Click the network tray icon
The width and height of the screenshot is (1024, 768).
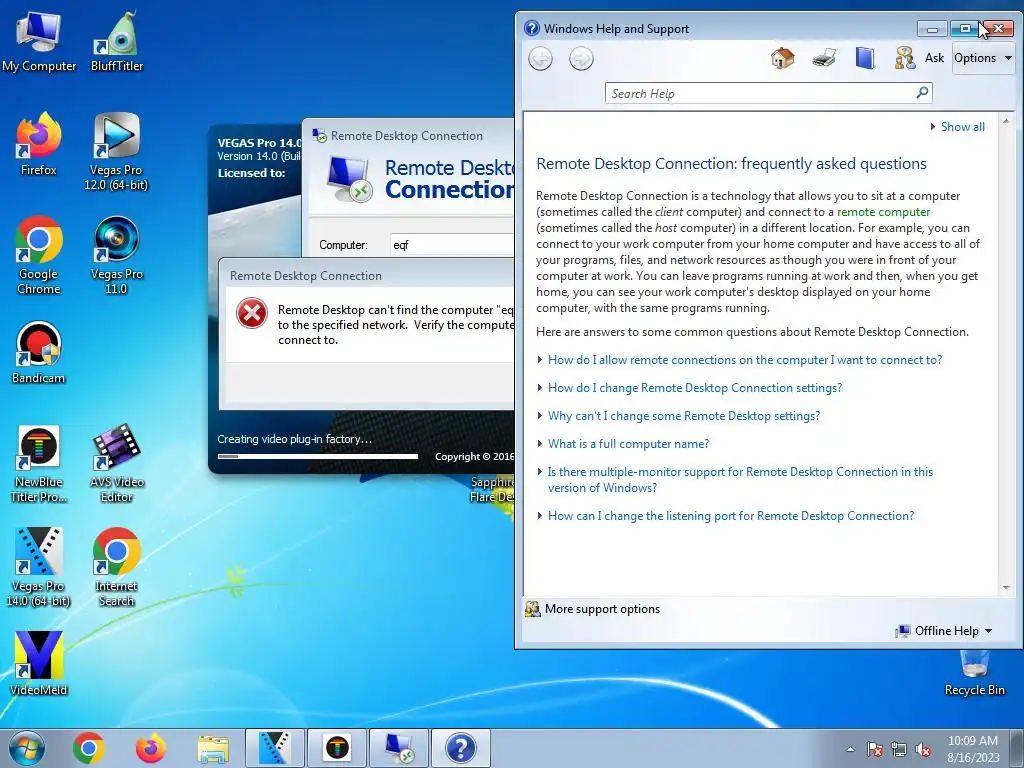point(899,749)
